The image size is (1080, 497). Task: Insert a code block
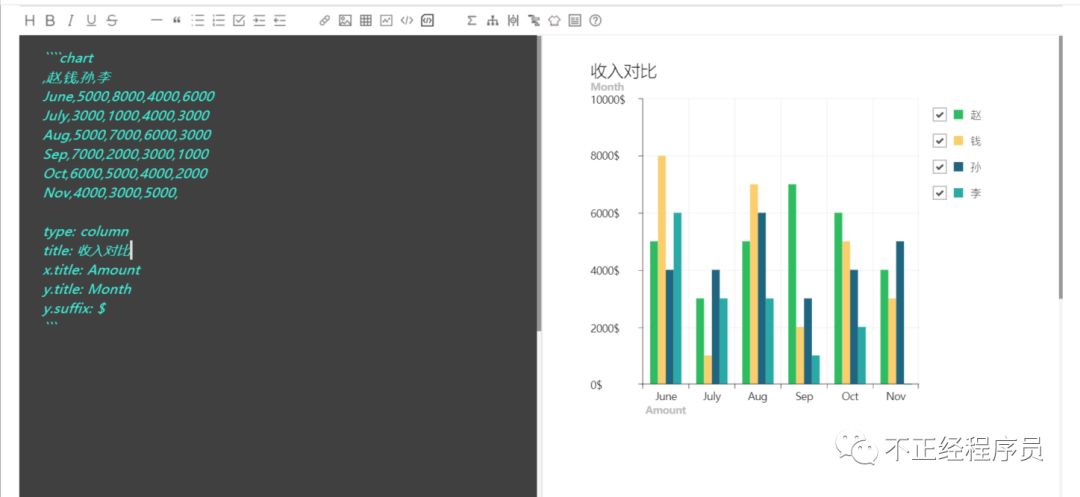(x=427, y=21)
